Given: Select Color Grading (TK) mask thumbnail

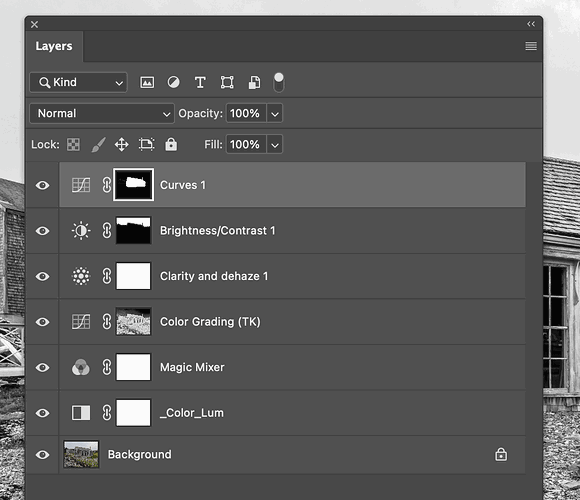Looking at the screenshot, I should [134, 321].
